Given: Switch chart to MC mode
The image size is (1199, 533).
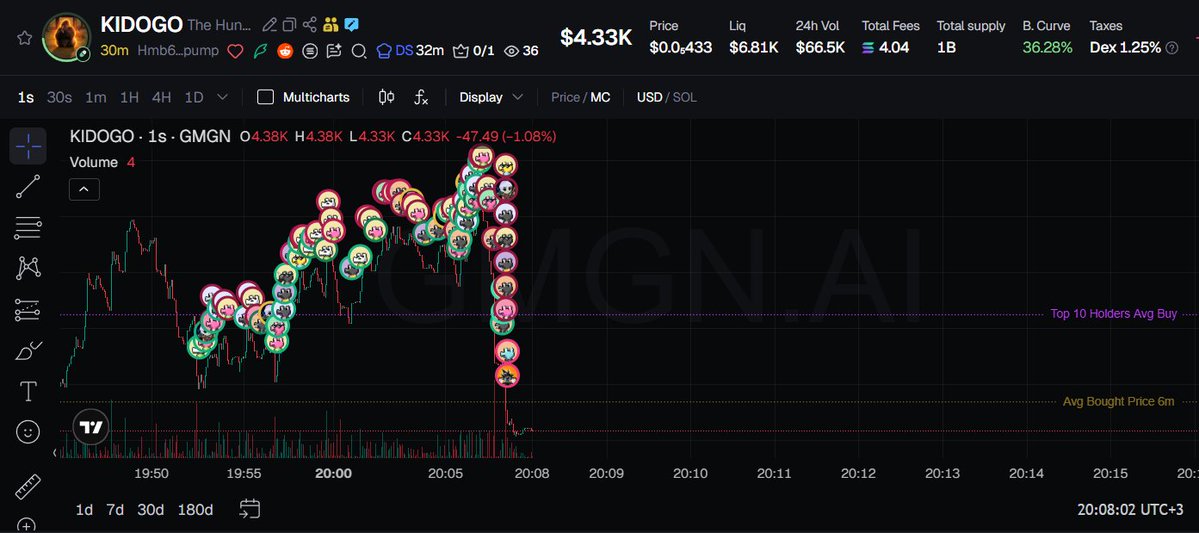Looking at the screenshot, I should (600, 97).
